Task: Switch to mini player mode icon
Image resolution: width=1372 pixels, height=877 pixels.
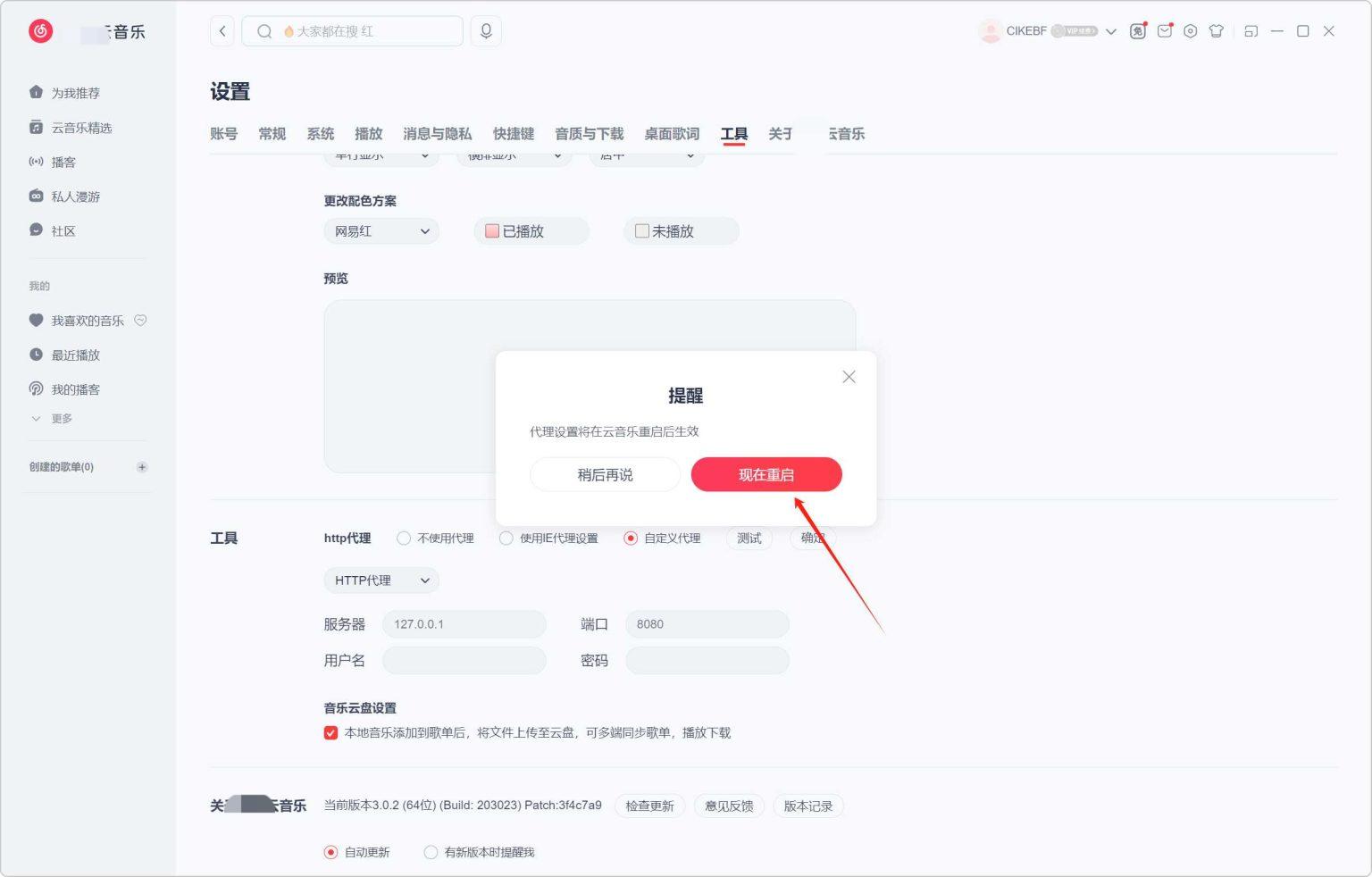Action: click(x=1251, y=31)
